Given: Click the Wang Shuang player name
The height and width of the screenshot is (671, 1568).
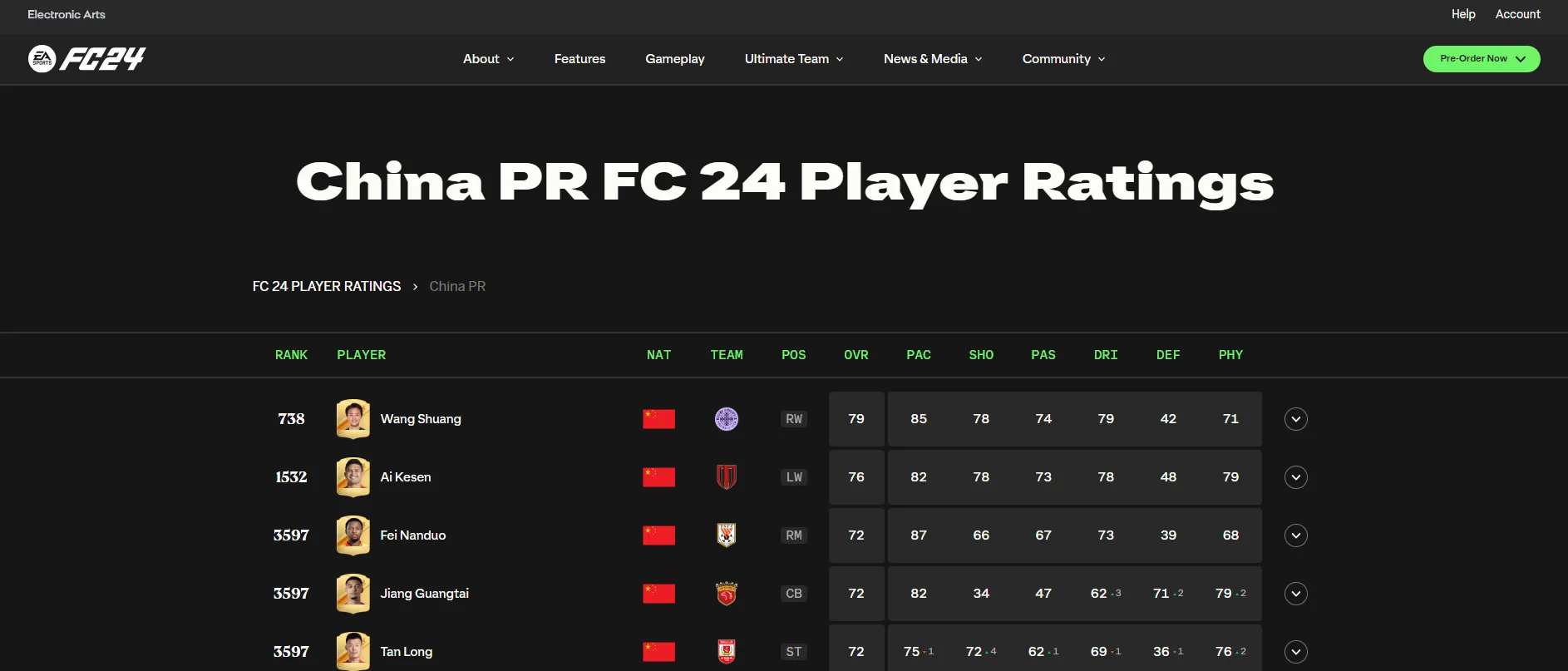Looking at the screenshot, I should pos(421,419).
